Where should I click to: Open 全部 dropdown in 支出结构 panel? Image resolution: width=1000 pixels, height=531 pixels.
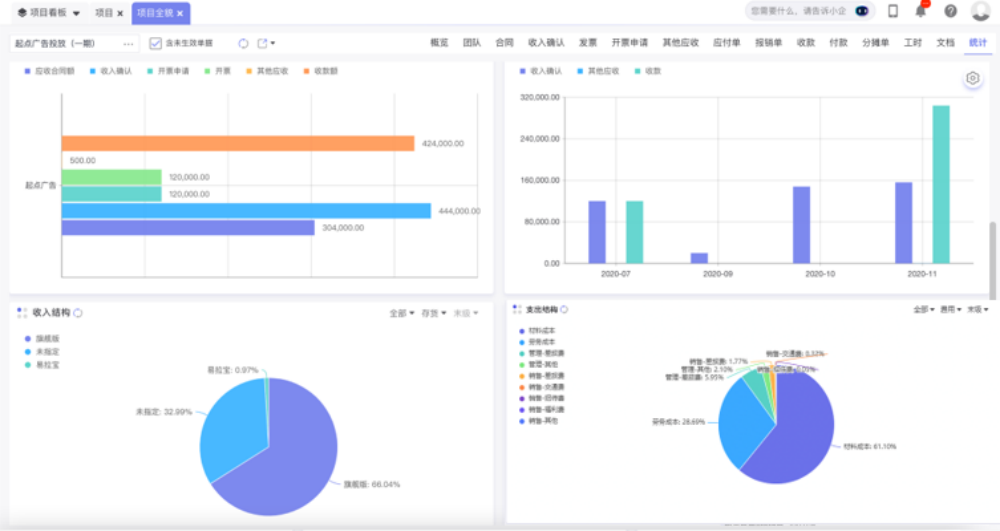point(923,310)
